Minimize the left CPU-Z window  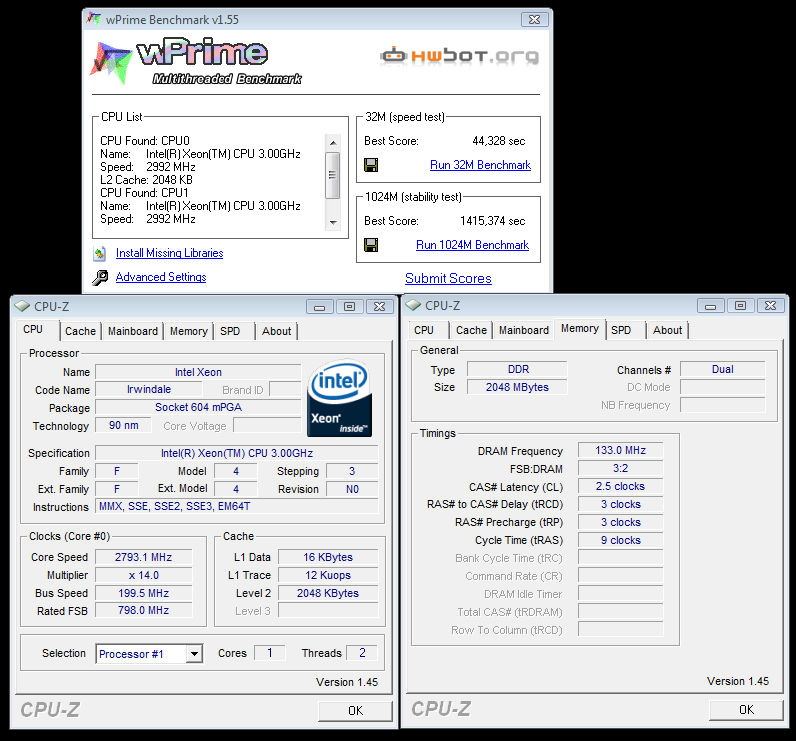319,307
